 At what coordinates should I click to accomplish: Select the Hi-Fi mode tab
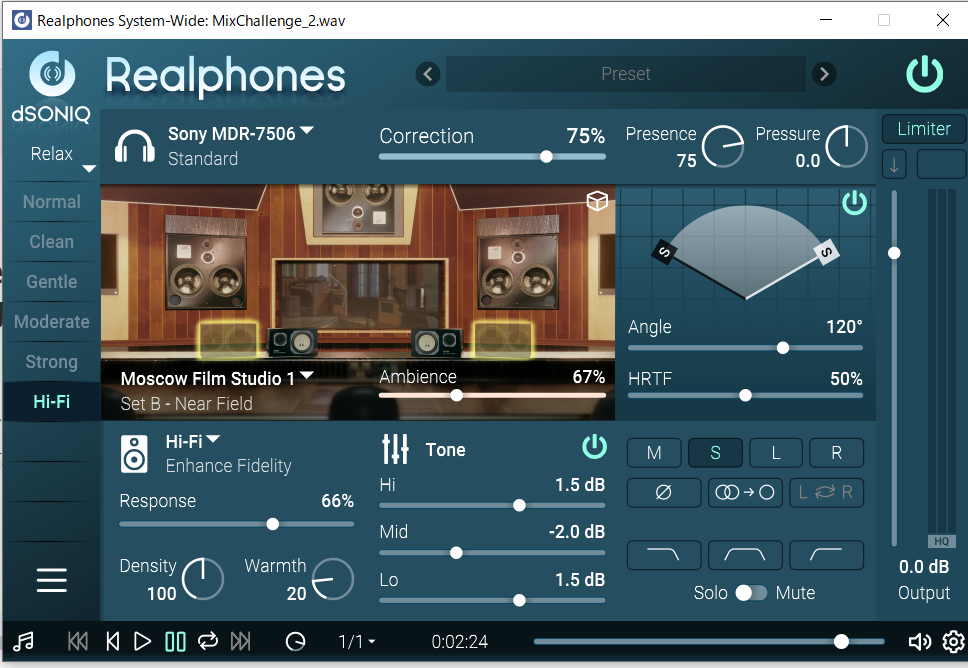[52, 402]
